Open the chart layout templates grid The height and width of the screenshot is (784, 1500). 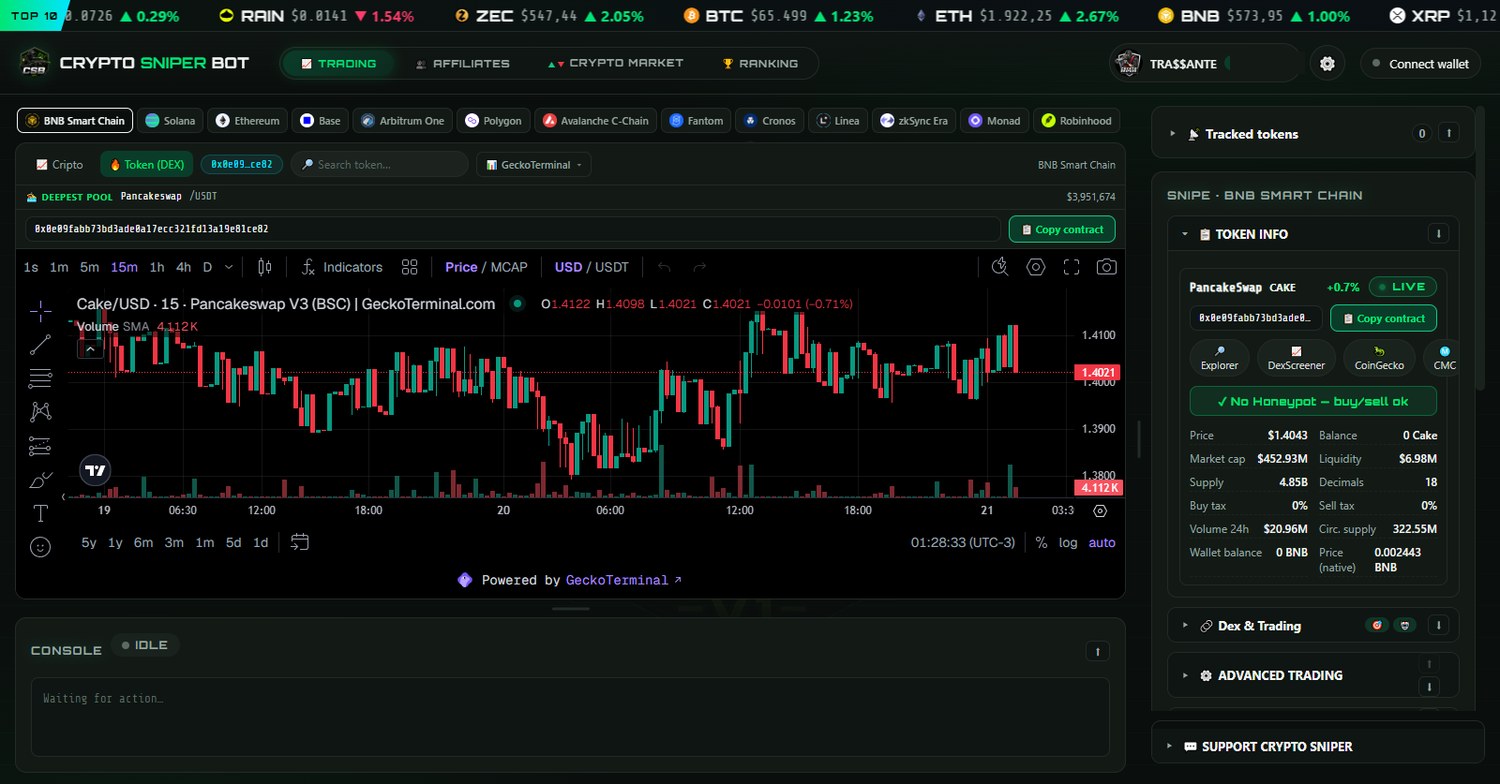point(409,267)
